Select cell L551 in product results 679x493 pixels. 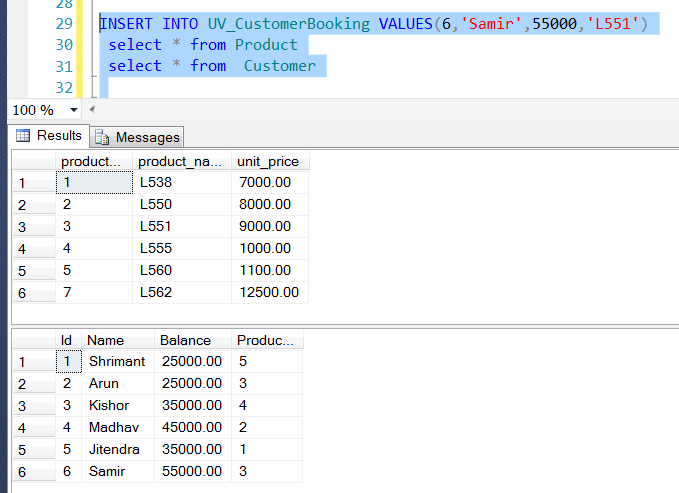tap(182, 227)
